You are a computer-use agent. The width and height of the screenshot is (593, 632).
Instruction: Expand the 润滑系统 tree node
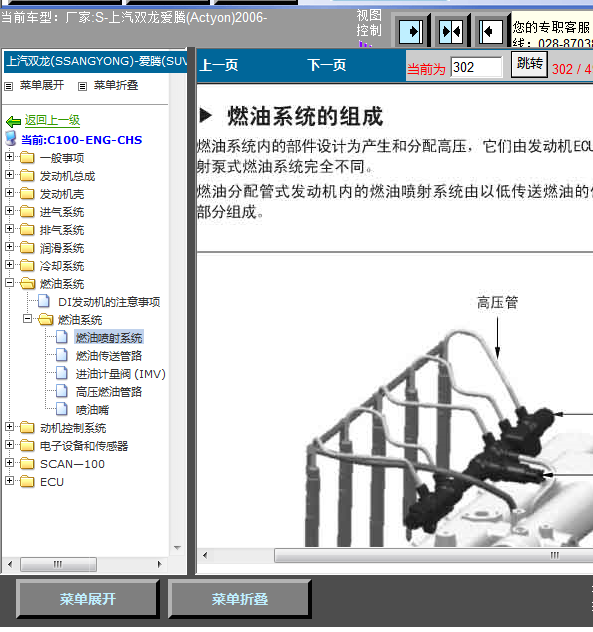(10, 246)
